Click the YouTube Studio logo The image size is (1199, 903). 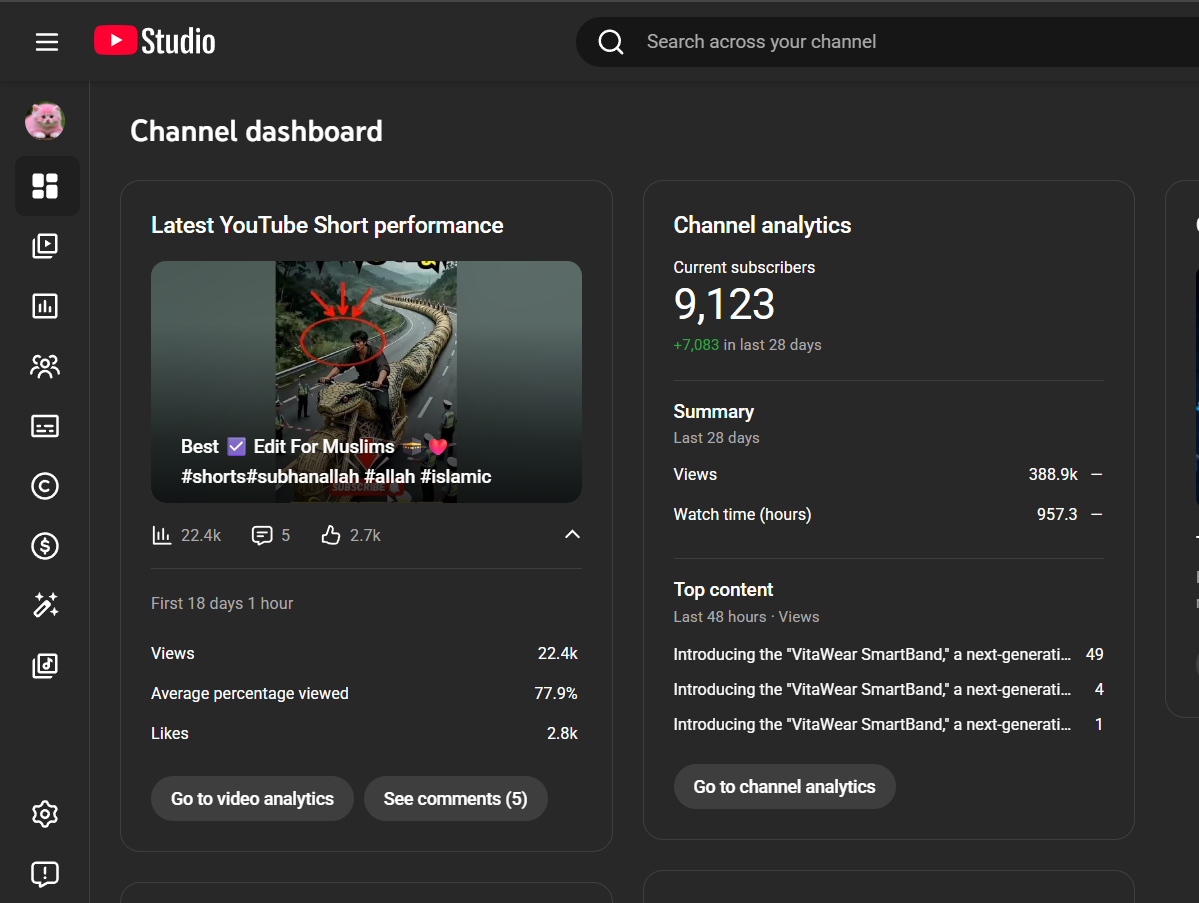click(155, 41)
